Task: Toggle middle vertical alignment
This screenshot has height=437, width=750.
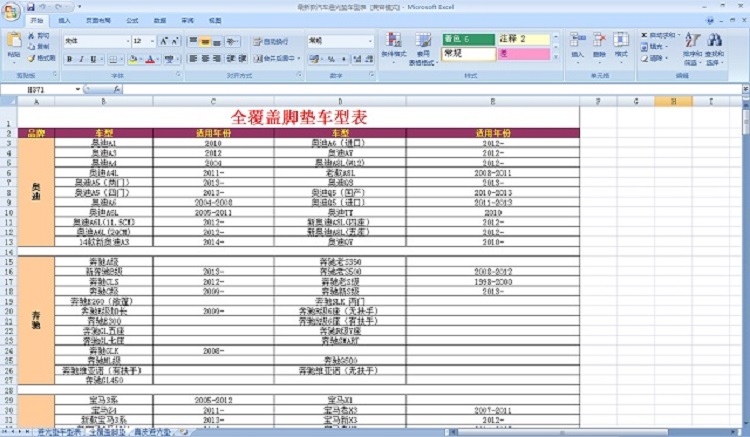Action: (x=205, y=41)
